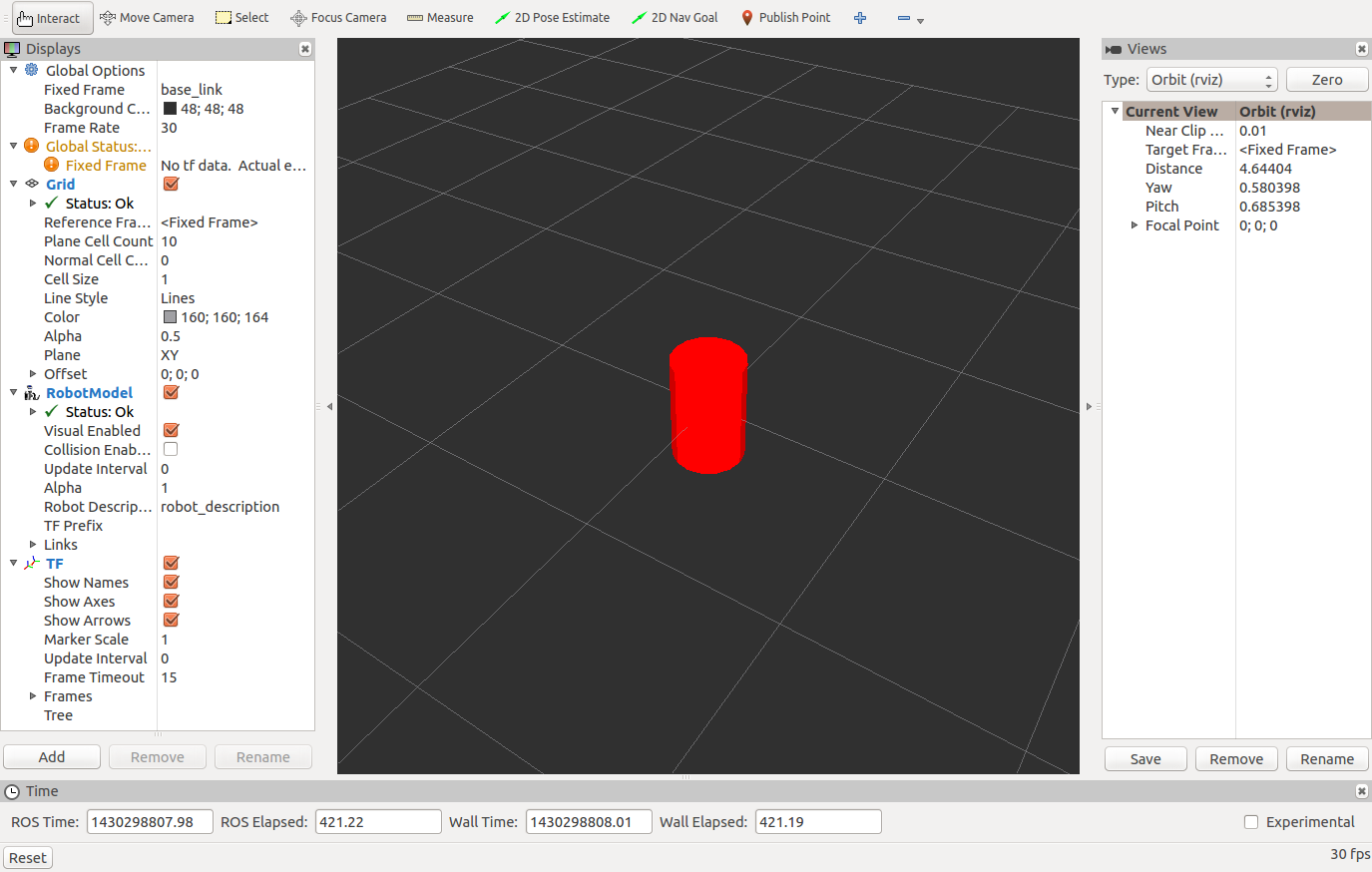Click the Views Rename button

point(1327,759)
